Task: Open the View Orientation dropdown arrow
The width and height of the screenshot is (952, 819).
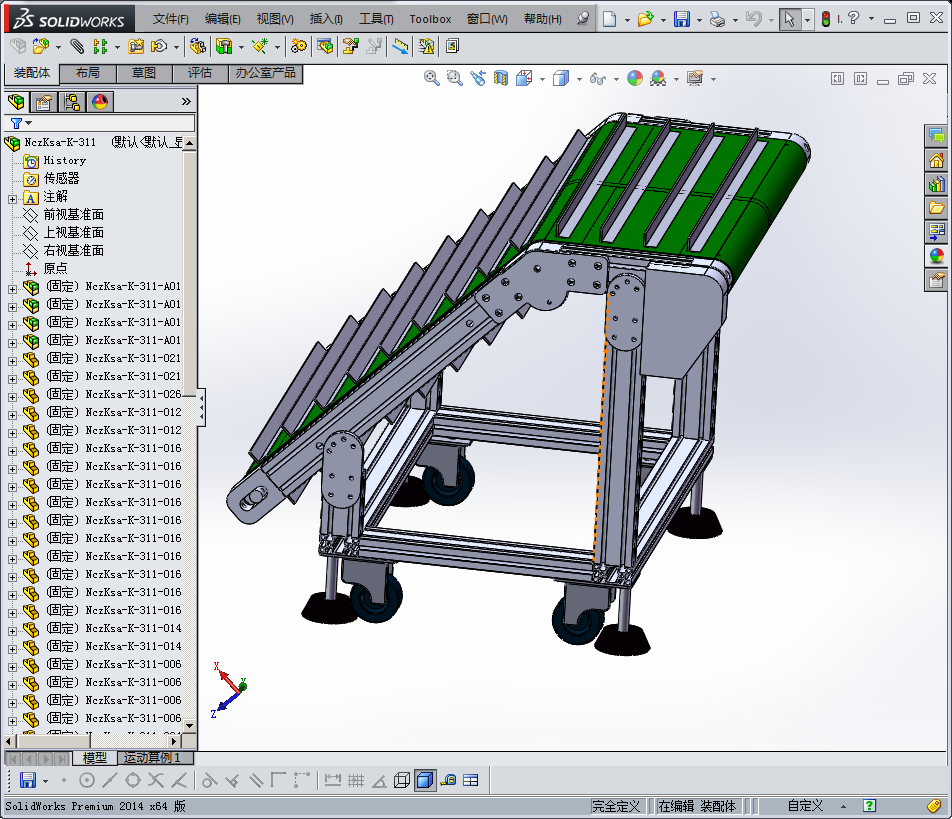Action: 542,80
